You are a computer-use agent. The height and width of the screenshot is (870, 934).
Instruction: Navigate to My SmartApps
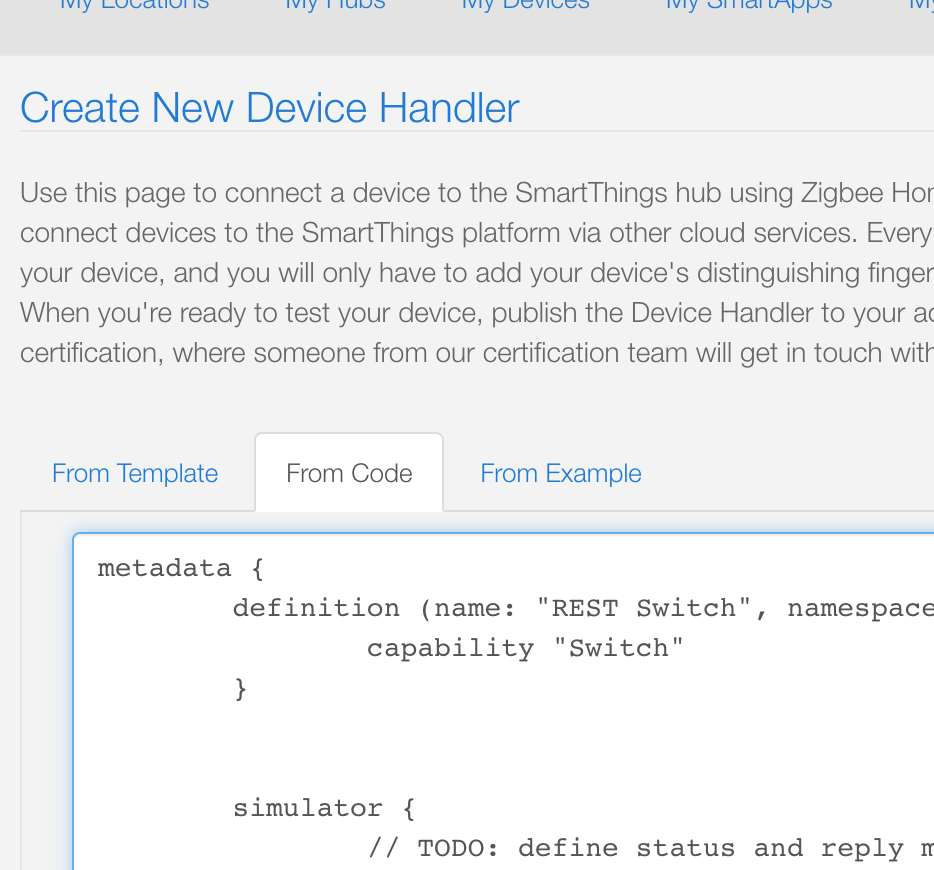click(x=748, y=5)
